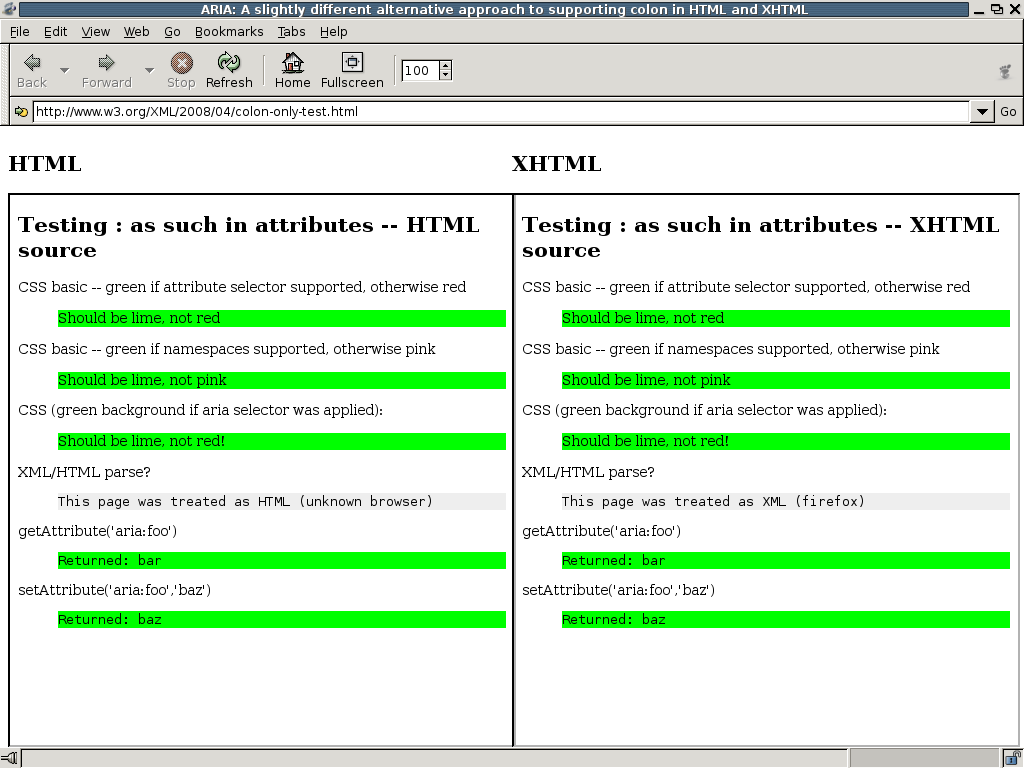Click the security lock icon in status bar
This screenshot has width=1024, height=768.
pyautogui.click(x=1012, y=758)
